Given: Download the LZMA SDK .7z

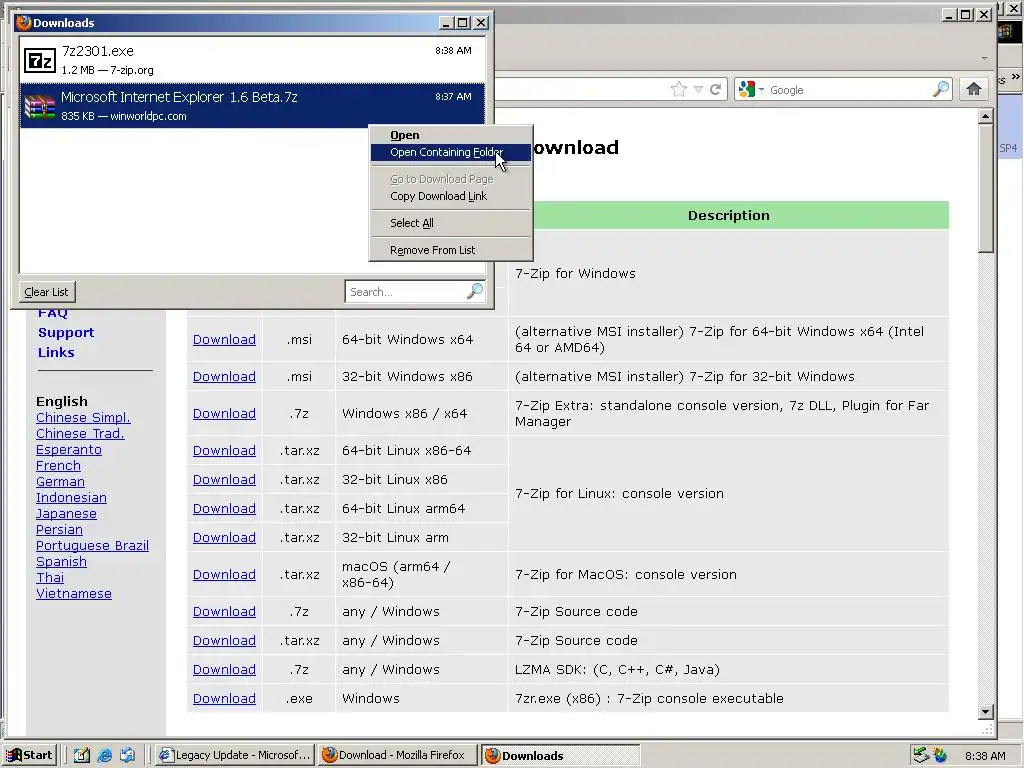Looking at the screenshot, I should (x=224, y=669).
